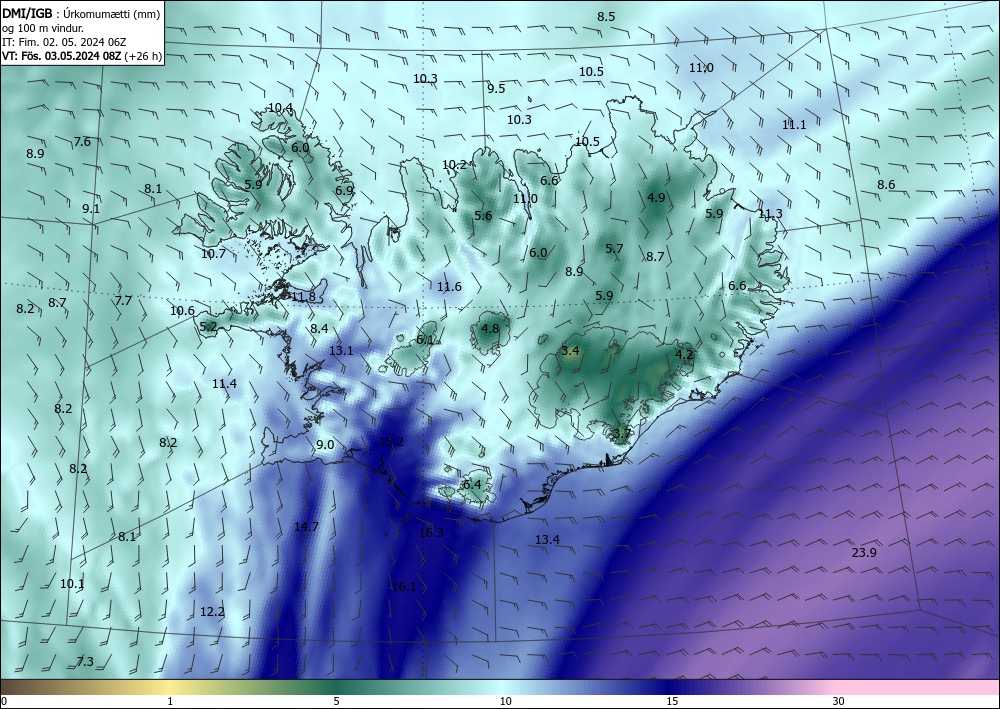Click the 15 tick on the color scale
The height and width of the screenshot is (709, 1000).
coord(672,702)
